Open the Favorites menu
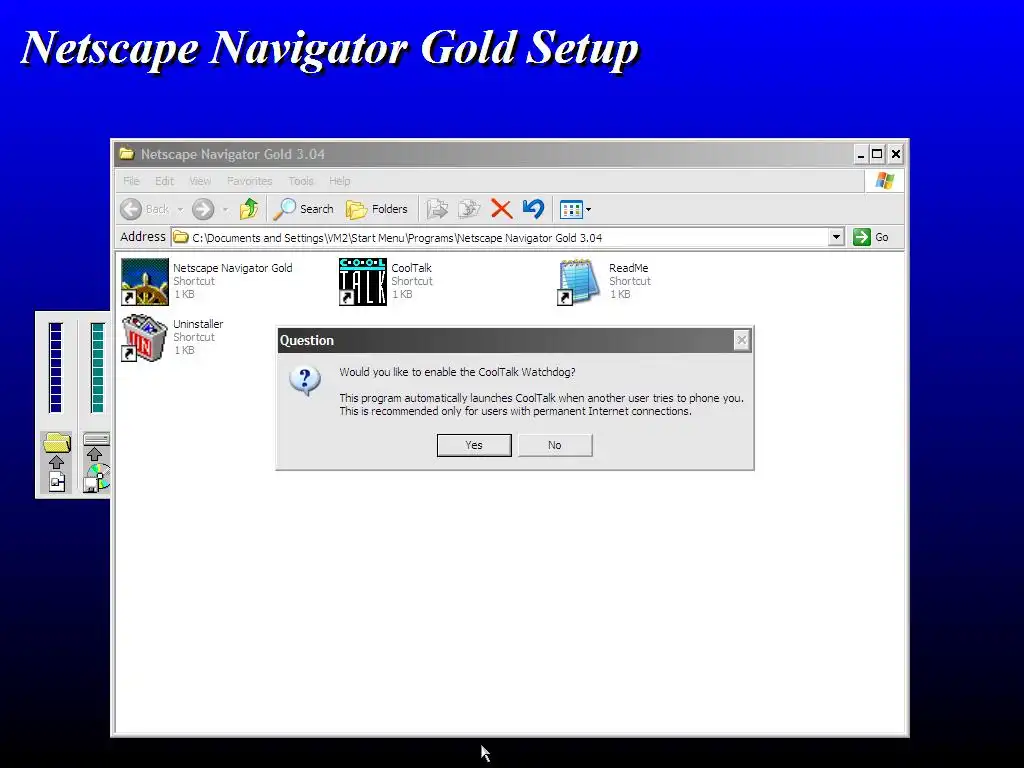This screenshot has width=1024, height=768. (x=249, y=181)
